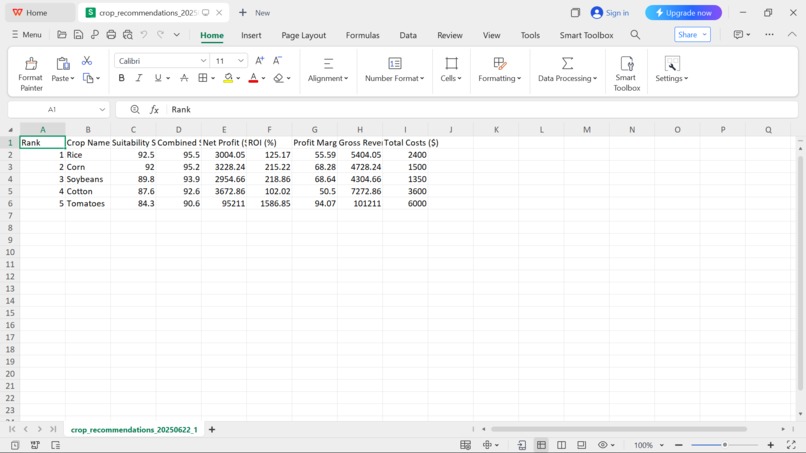The height and width of the screenshot is (453, 806).
Task: Open the font size dropdown
Action: point(241,61)
